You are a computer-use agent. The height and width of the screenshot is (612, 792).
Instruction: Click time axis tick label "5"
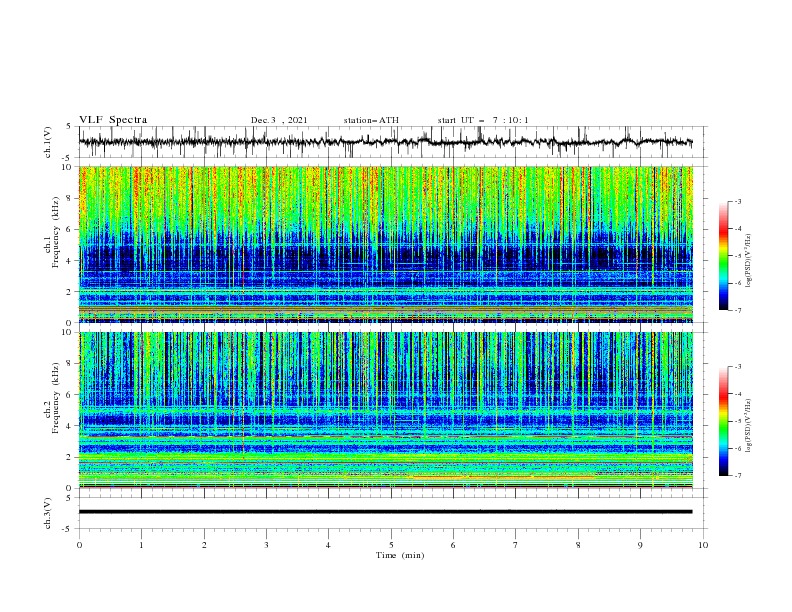pyautogui.click(x=391, y=545)
